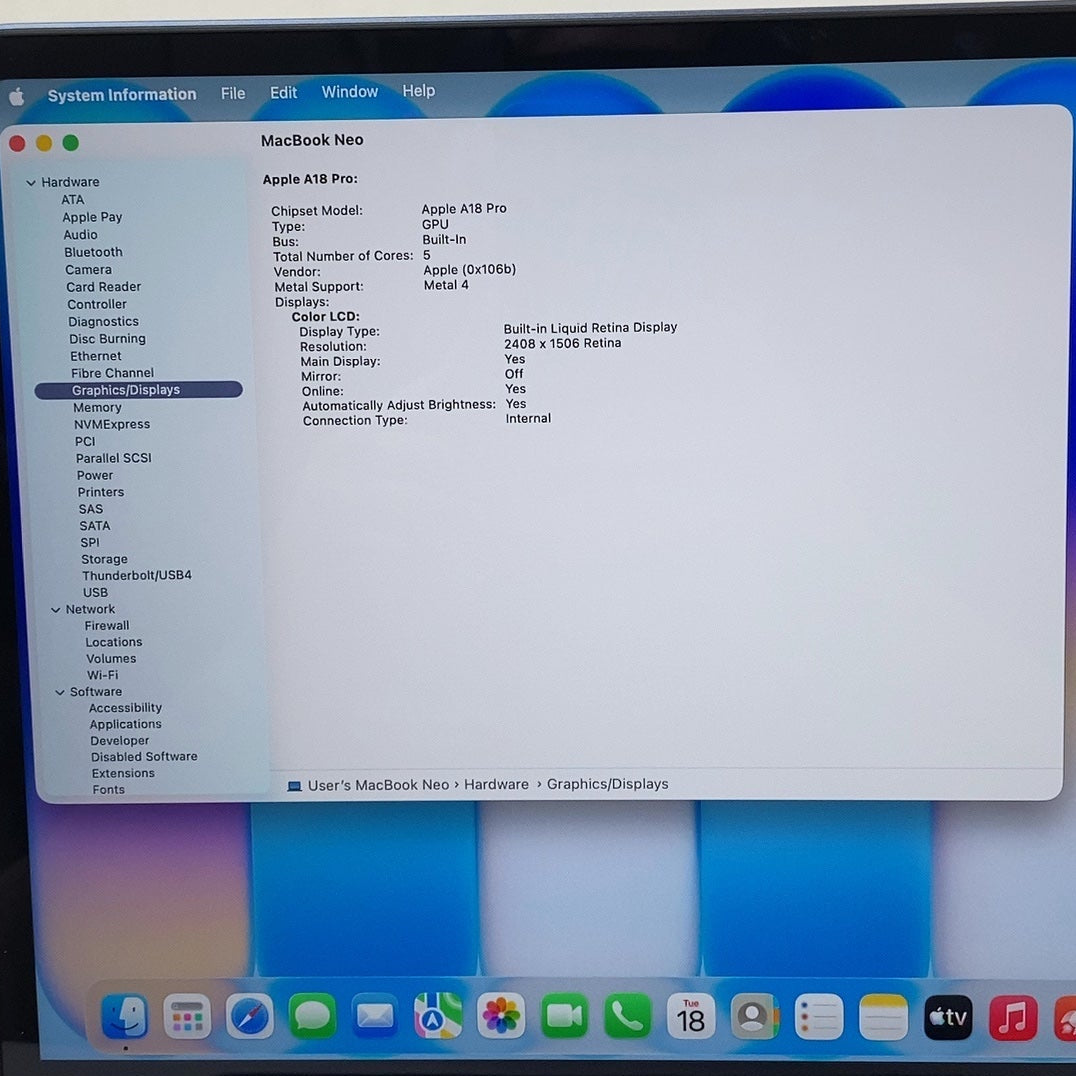This screenshot has width=1076, height=1076.
Task: Select Ethernet in sidebar
Action: pyautogui.click(x=95, y=356)
